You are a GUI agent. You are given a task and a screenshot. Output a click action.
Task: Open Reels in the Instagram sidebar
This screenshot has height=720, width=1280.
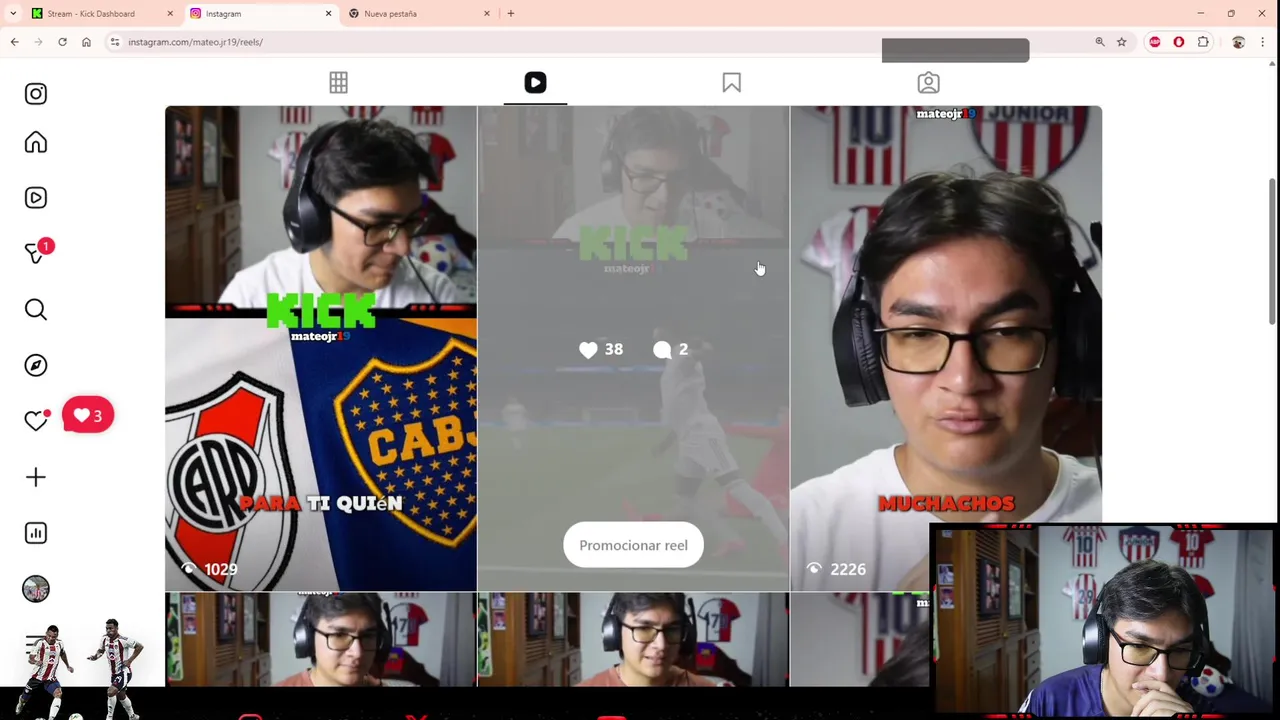point(36,198)
